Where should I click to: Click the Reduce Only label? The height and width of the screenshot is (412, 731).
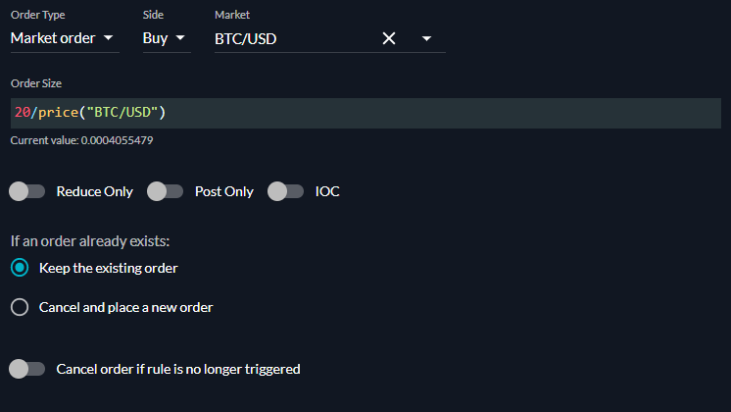[x=95, y=192]
